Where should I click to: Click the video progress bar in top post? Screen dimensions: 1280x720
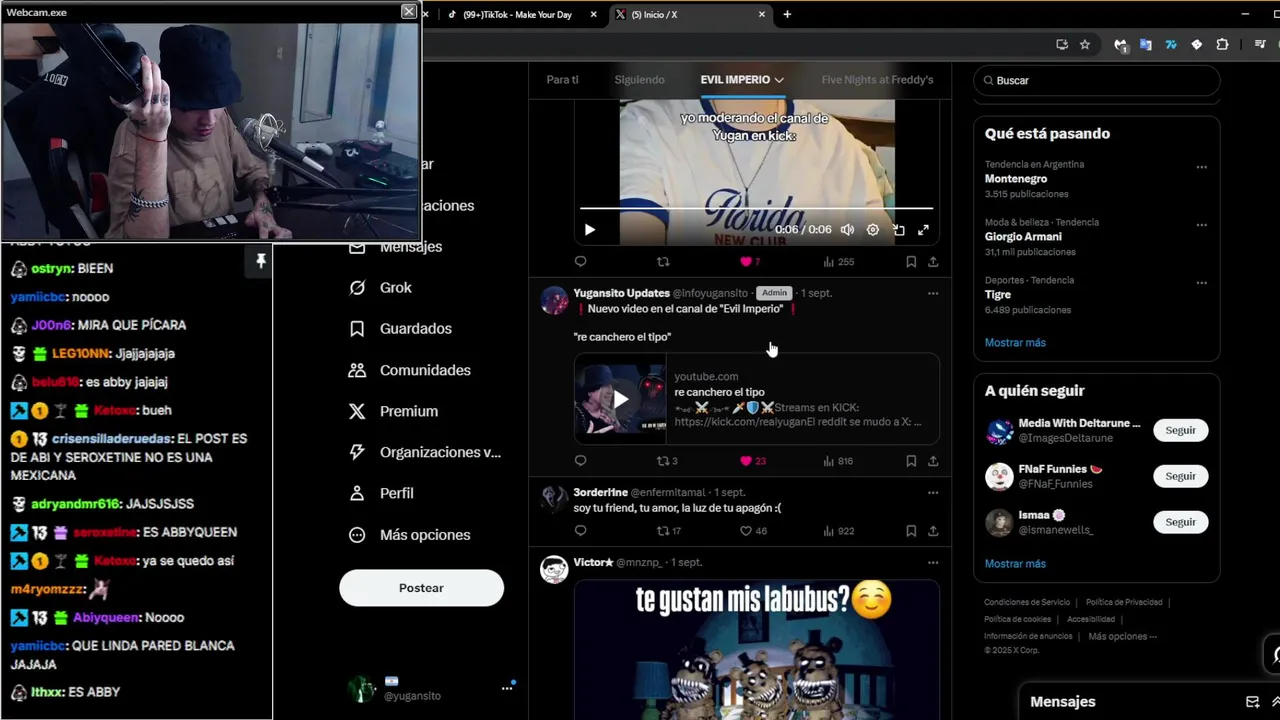(x=756, y=208)
